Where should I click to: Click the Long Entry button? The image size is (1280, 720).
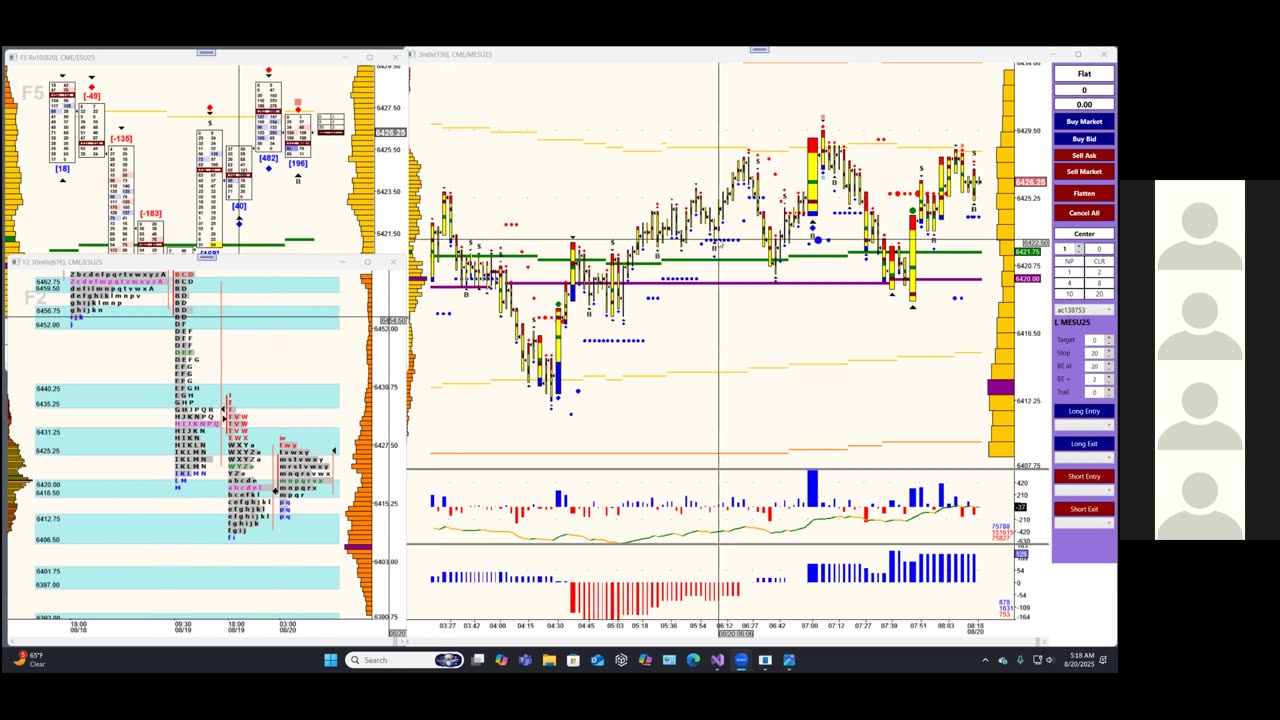[x=1084, y=411]
